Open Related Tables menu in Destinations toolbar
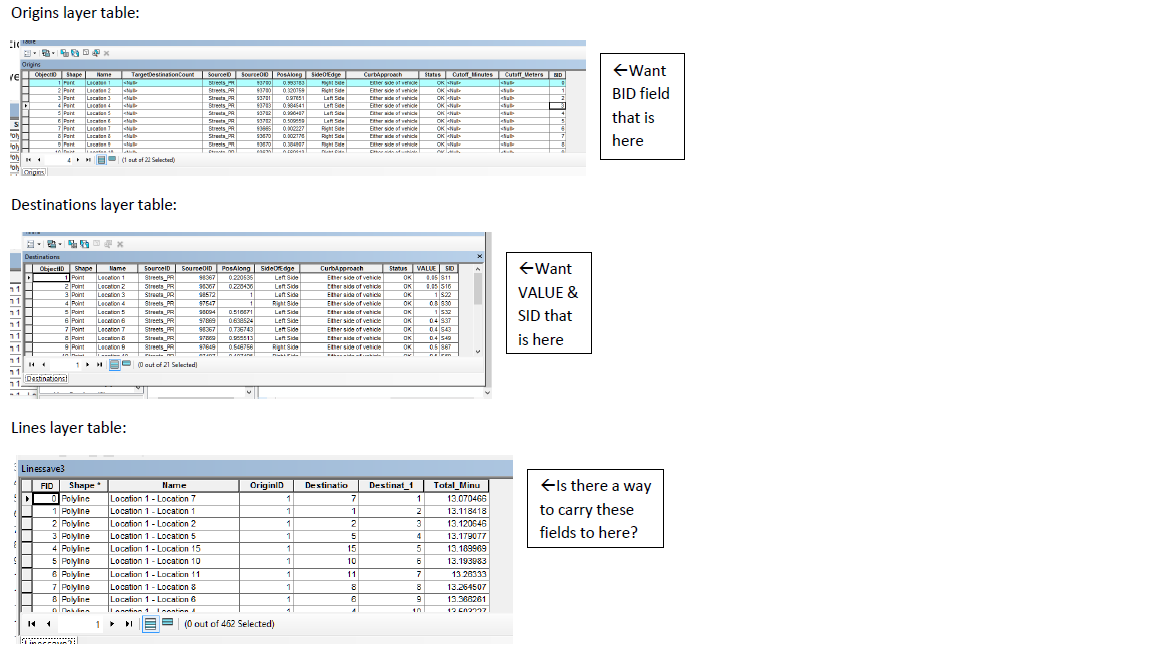The image size is (1152, 670). coord(53,244)
